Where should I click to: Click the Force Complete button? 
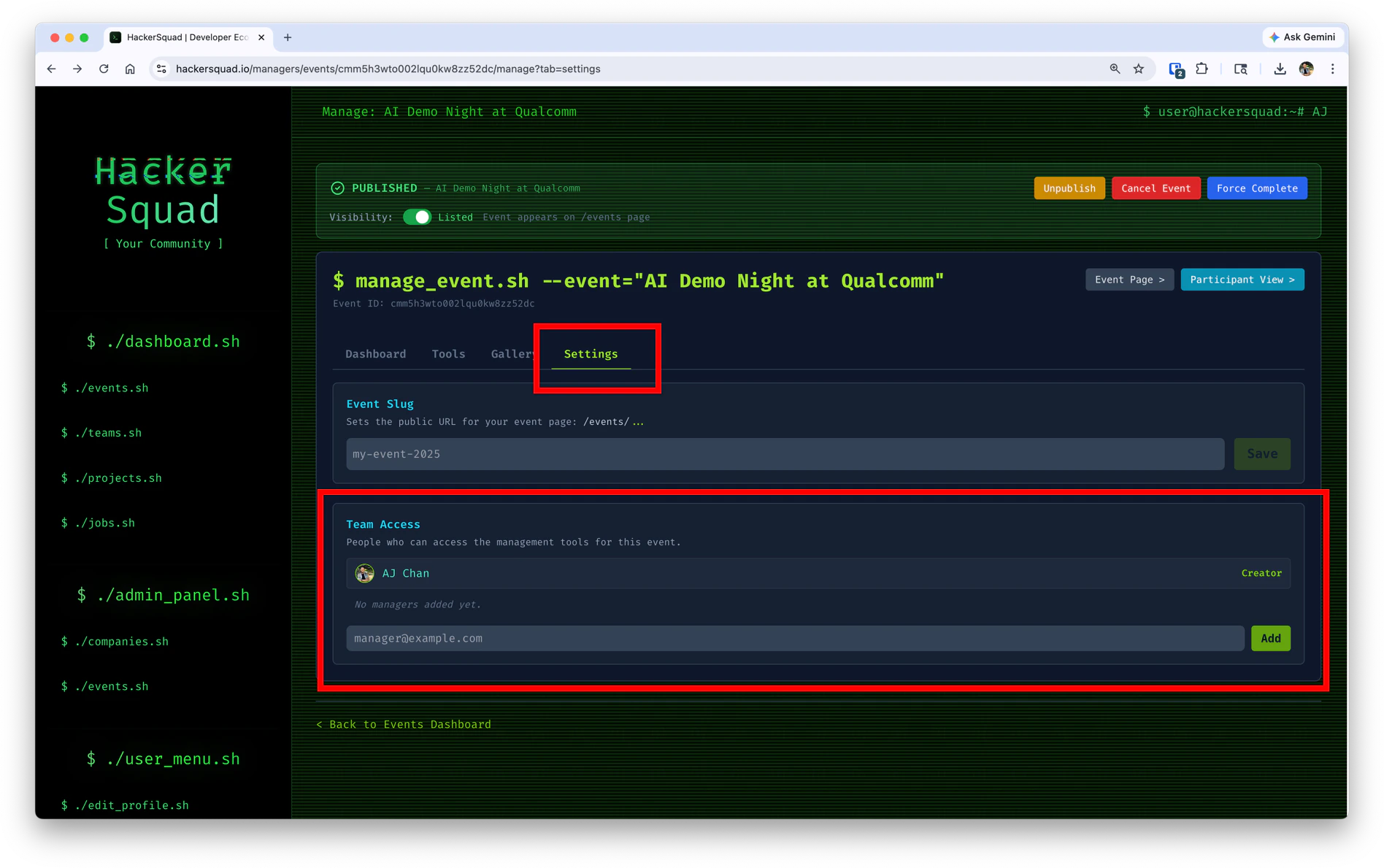(x=1257, y=188)
